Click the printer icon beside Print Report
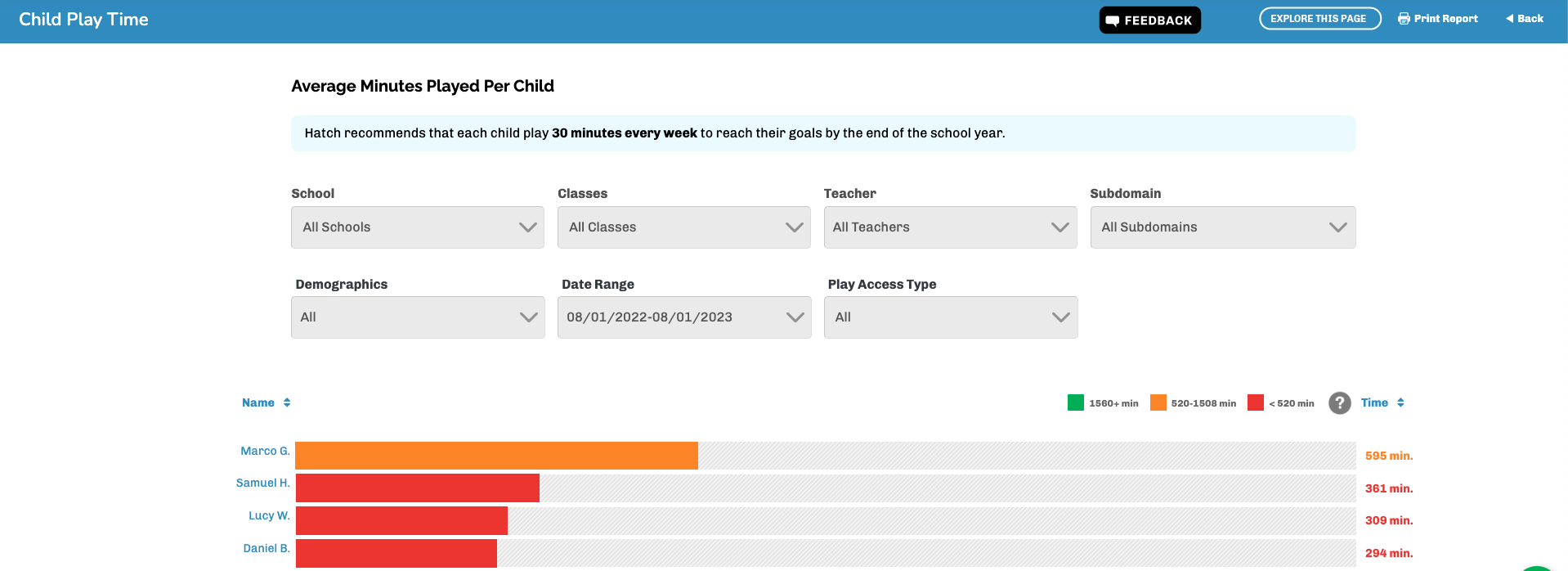 1404,19
